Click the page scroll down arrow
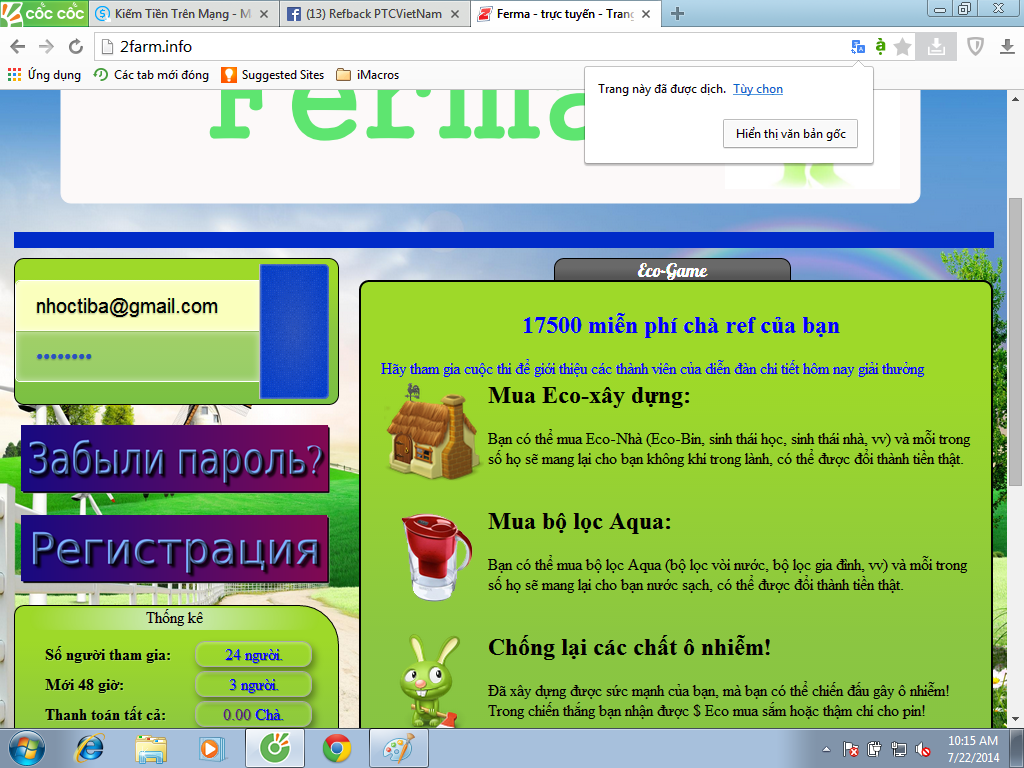Image resolution: width=1024 pixels, height=768 pixels. pyautogui.click(x=1016, y=720)
